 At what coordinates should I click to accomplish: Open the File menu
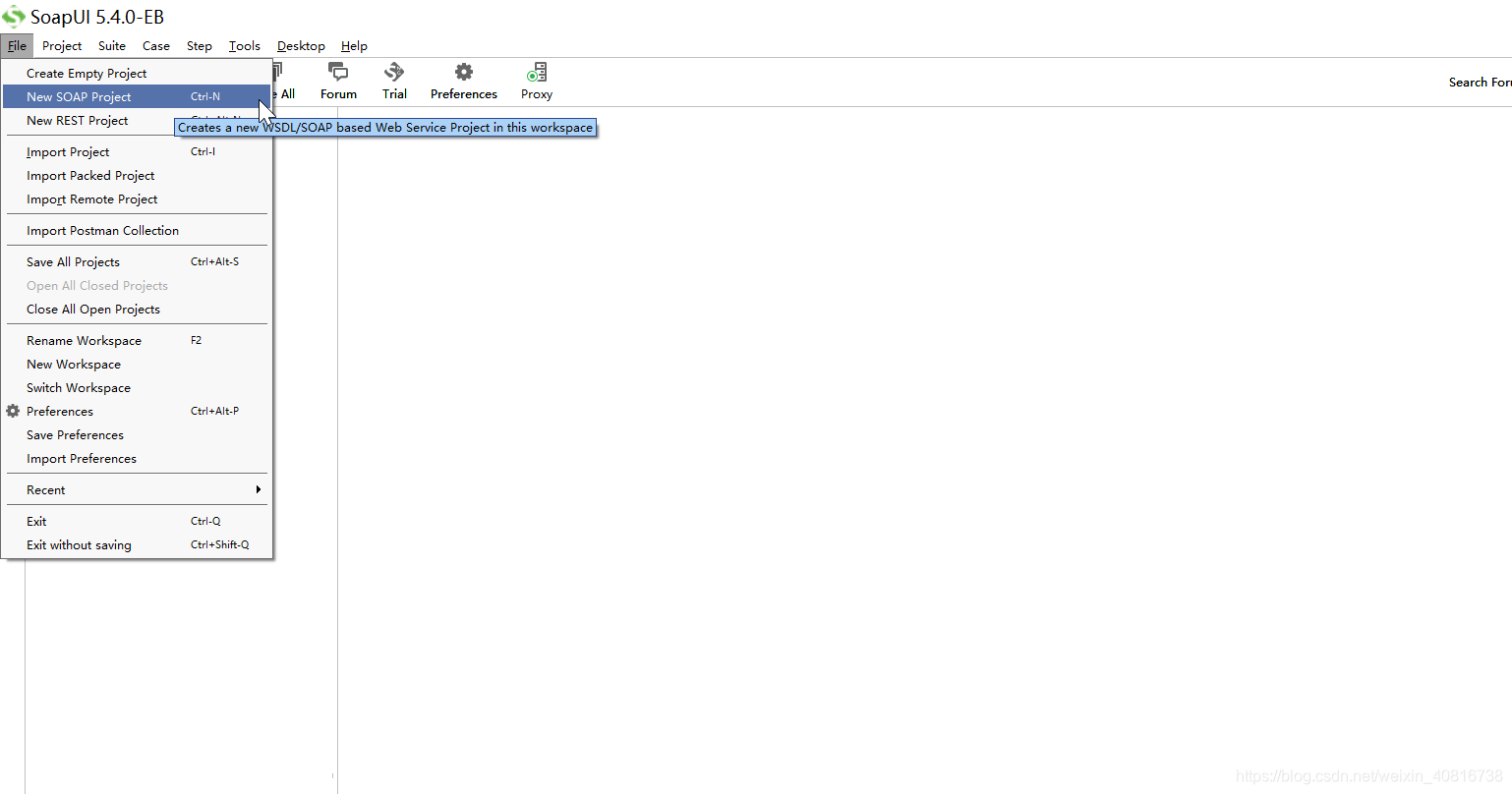pyautogui.click(x=17, y=46)
